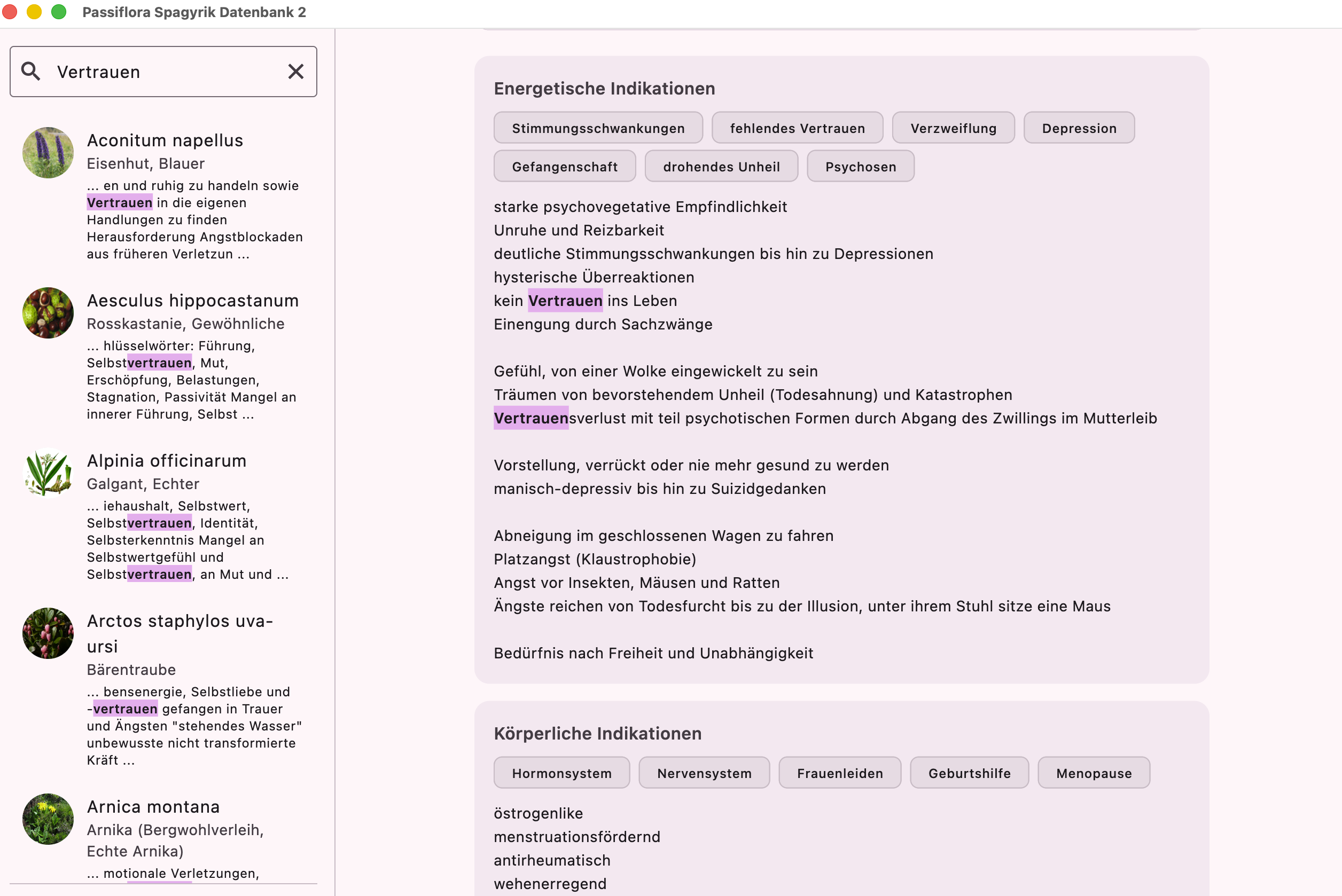Click the search magnifier icon
The image size is (1342, 896).
coord(30,72)
